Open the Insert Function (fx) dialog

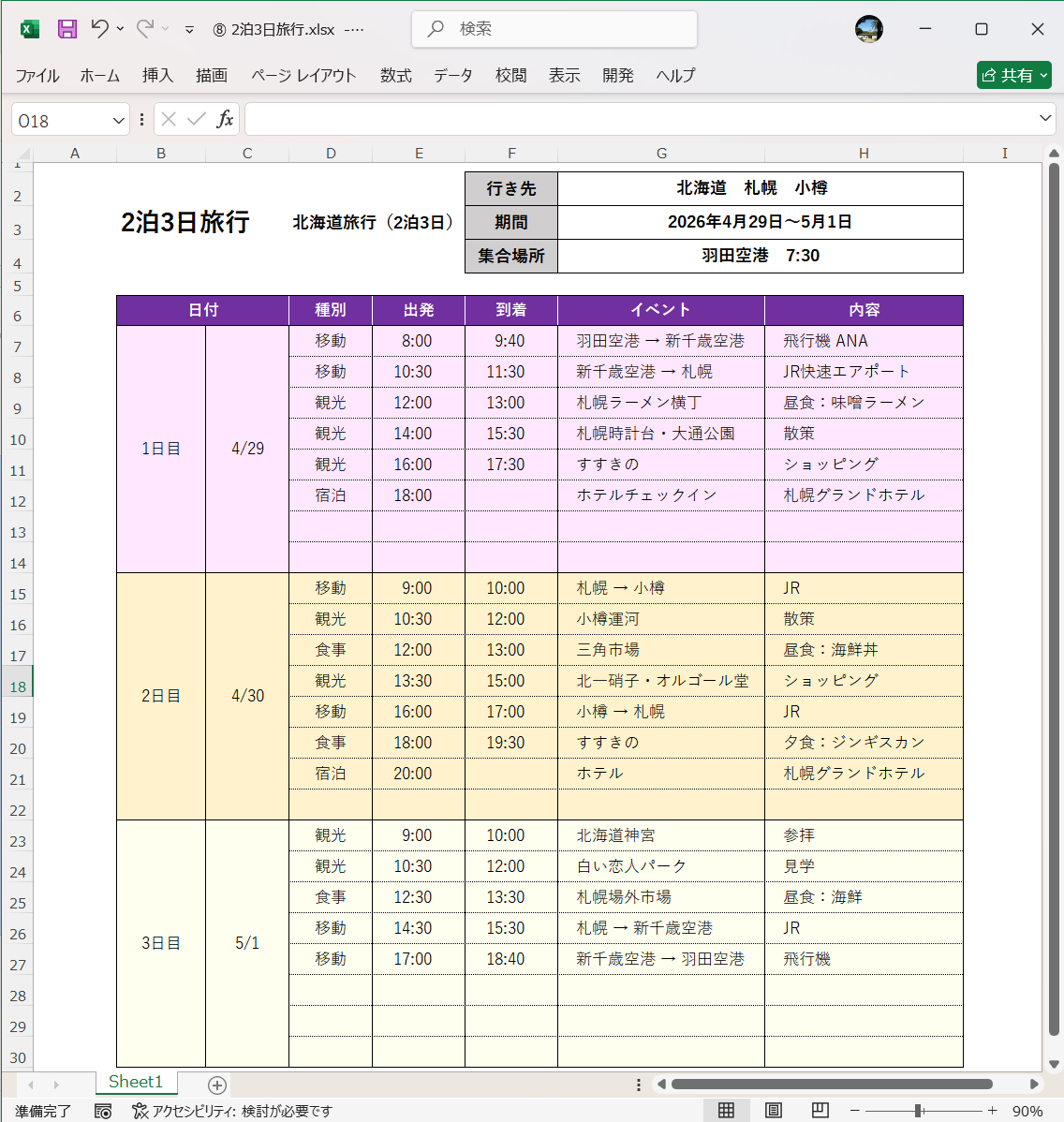[x=225, y=119]
